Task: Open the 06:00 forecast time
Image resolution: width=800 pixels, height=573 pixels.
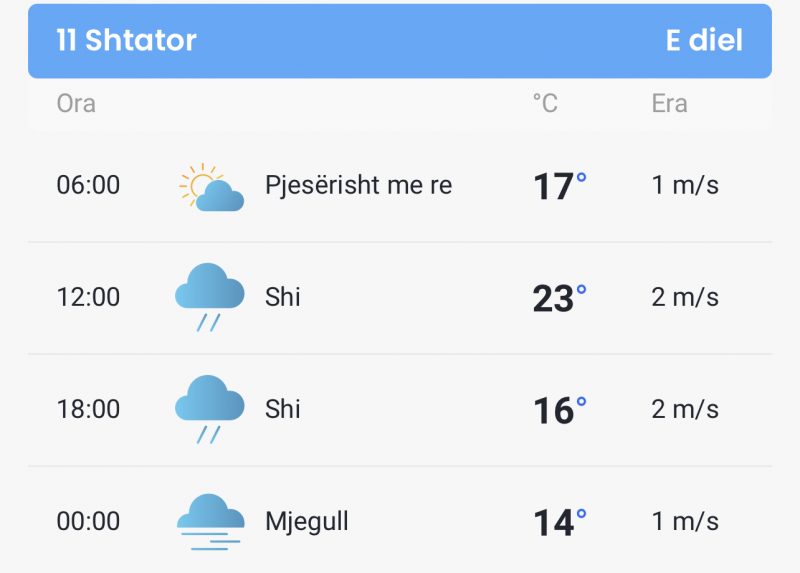Action: point(88,185)
